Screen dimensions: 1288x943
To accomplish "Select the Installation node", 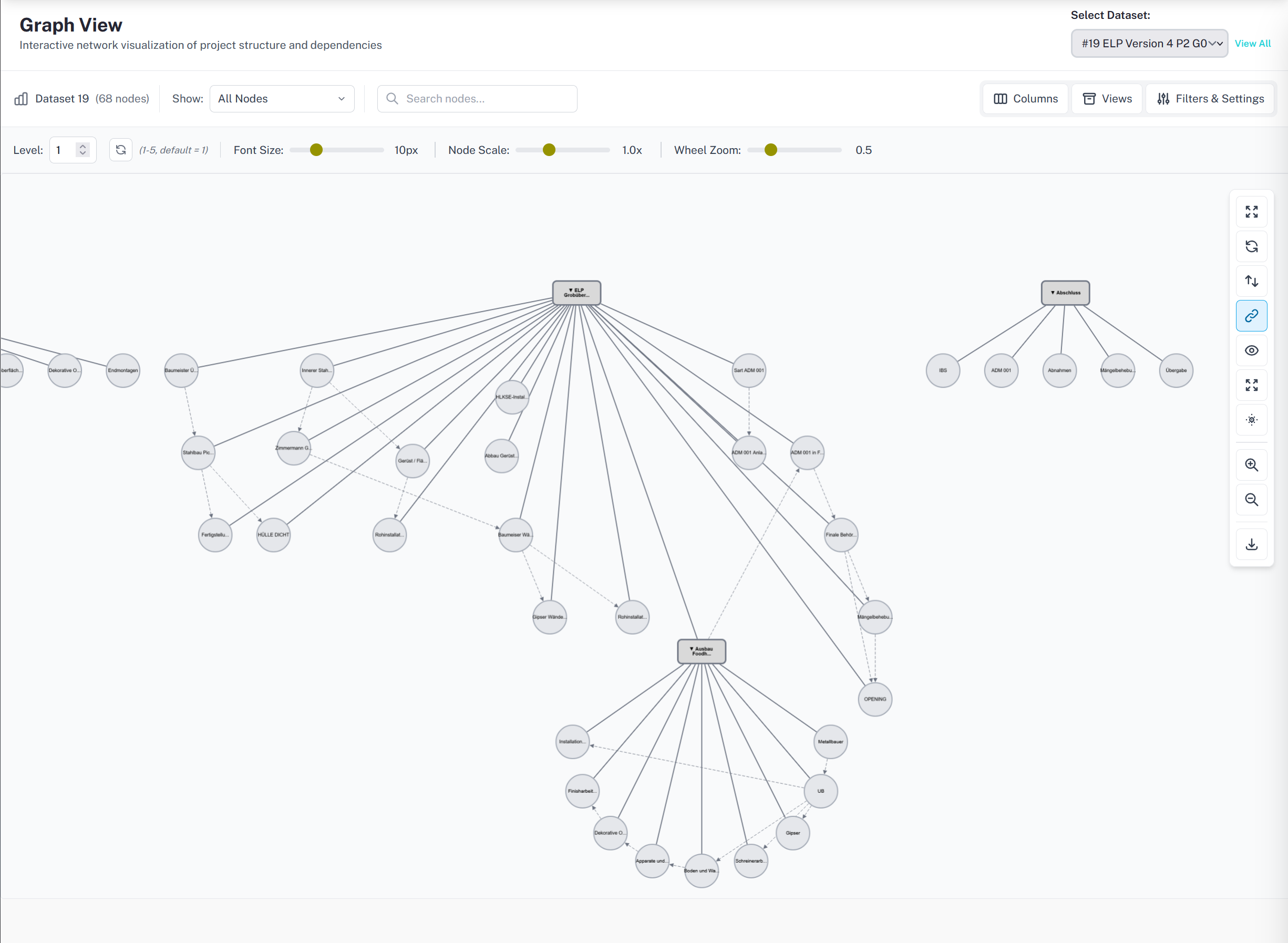I will (x=573, y=742).
